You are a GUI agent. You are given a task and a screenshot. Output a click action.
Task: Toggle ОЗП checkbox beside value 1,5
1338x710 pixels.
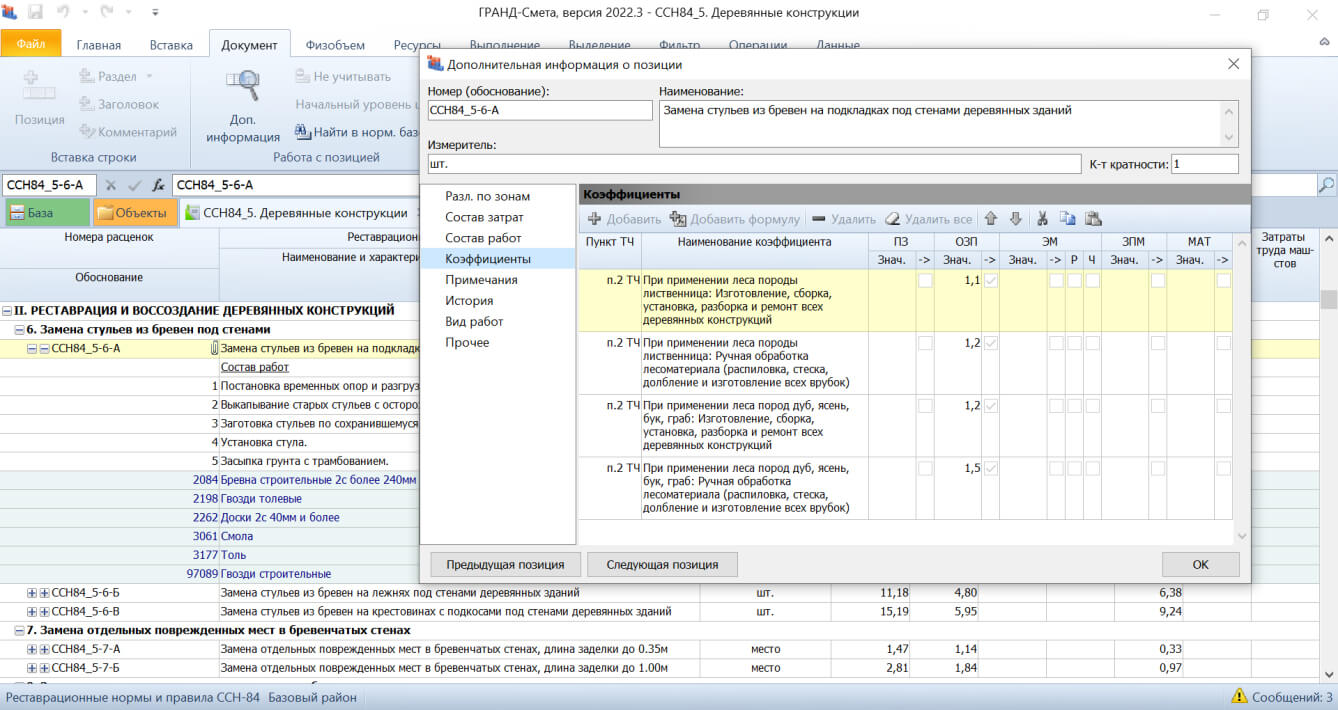[990, 468]
